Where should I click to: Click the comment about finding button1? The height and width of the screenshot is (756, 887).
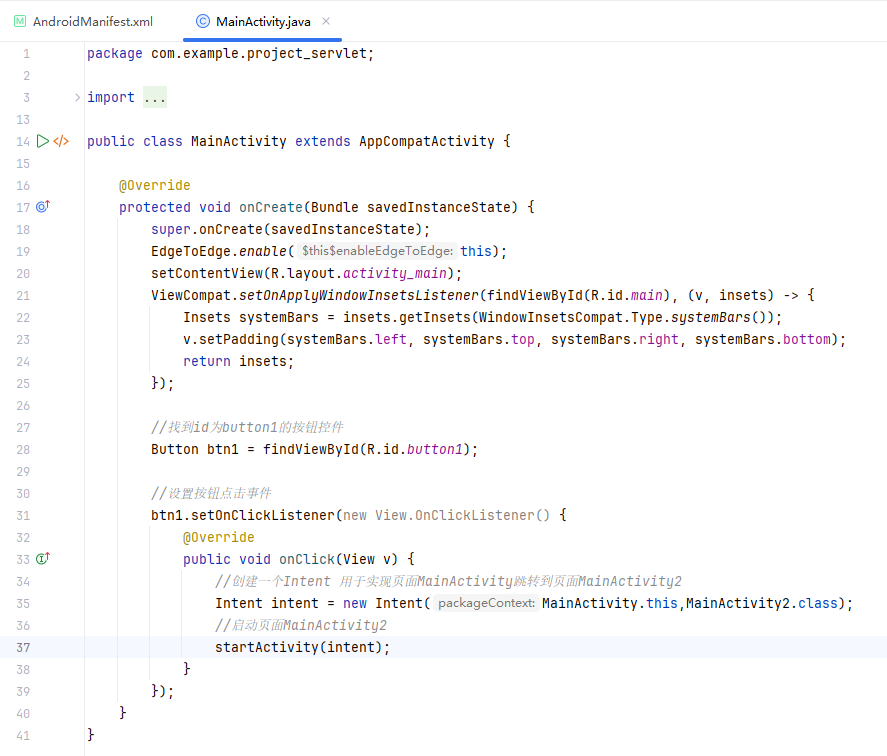pos(247,427)
